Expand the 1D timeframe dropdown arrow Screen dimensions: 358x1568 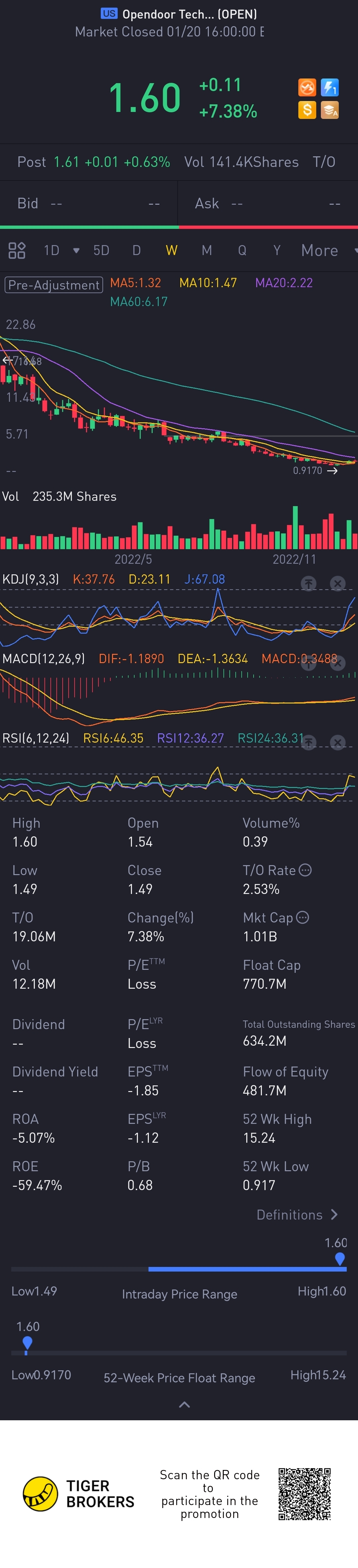tap(76, 250)
